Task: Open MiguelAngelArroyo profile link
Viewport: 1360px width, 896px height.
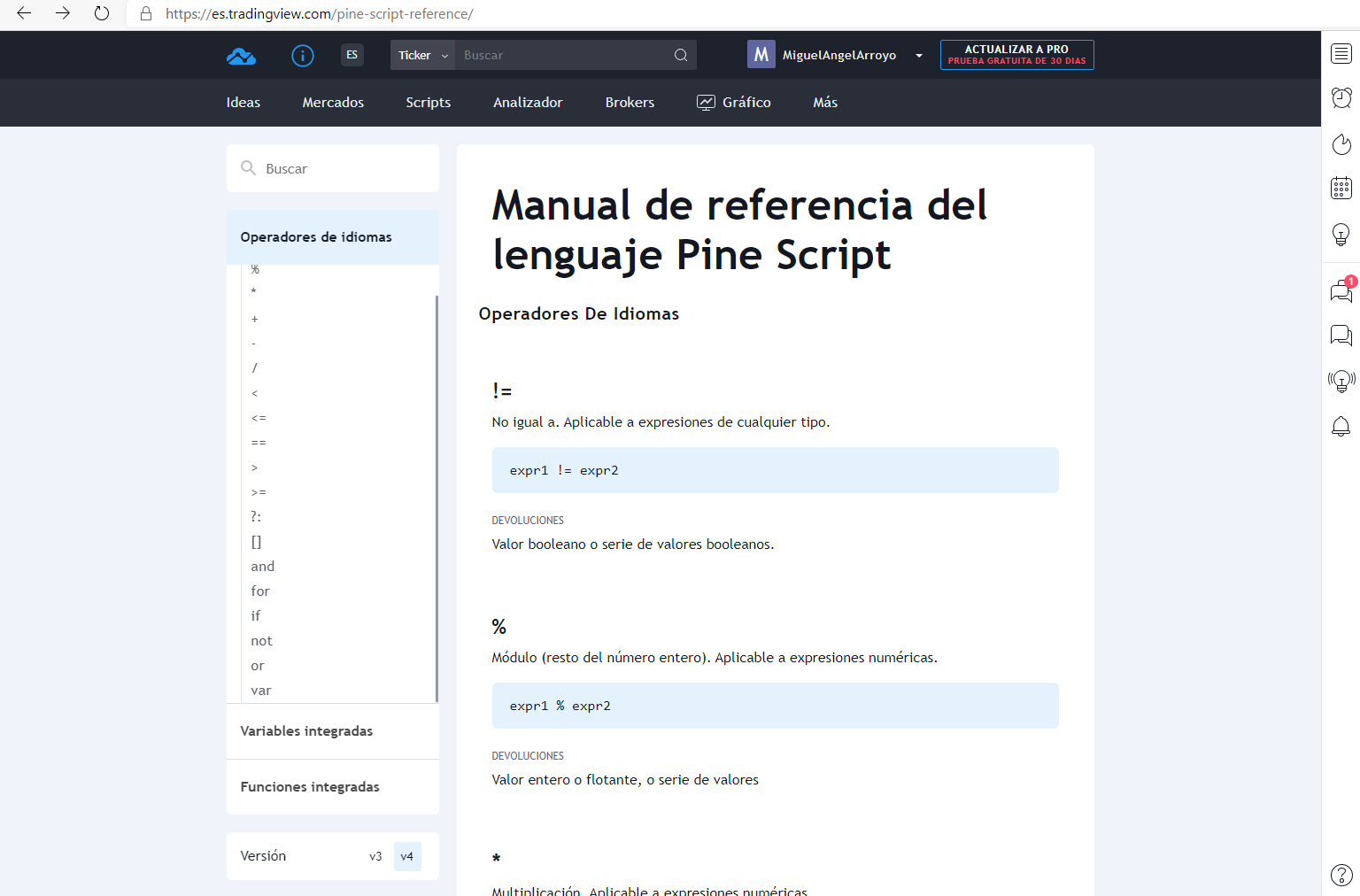Action: click(x=839, y=55)
